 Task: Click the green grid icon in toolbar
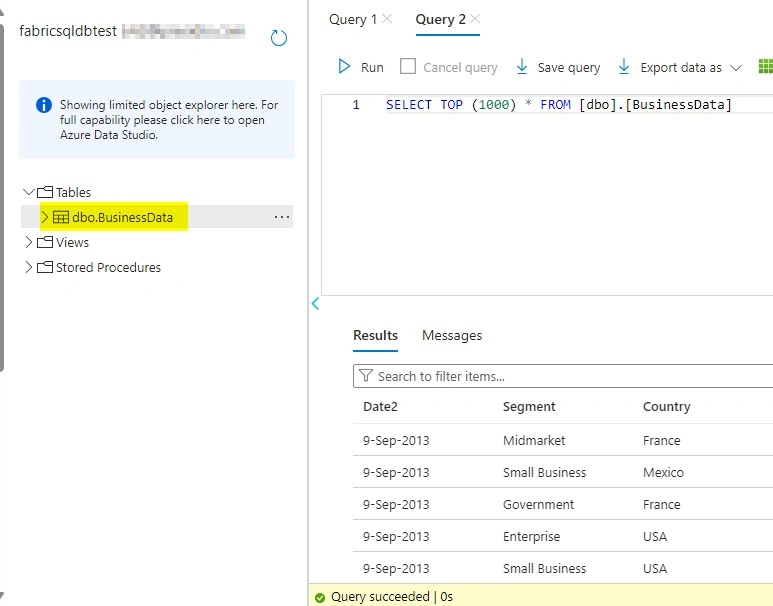coord(766,67)
